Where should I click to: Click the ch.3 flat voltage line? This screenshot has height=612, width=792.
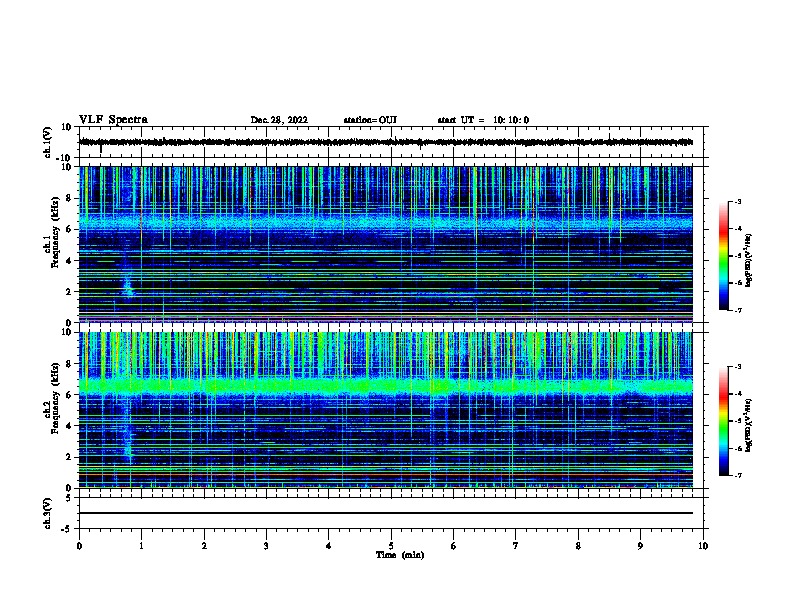point(386,513)
